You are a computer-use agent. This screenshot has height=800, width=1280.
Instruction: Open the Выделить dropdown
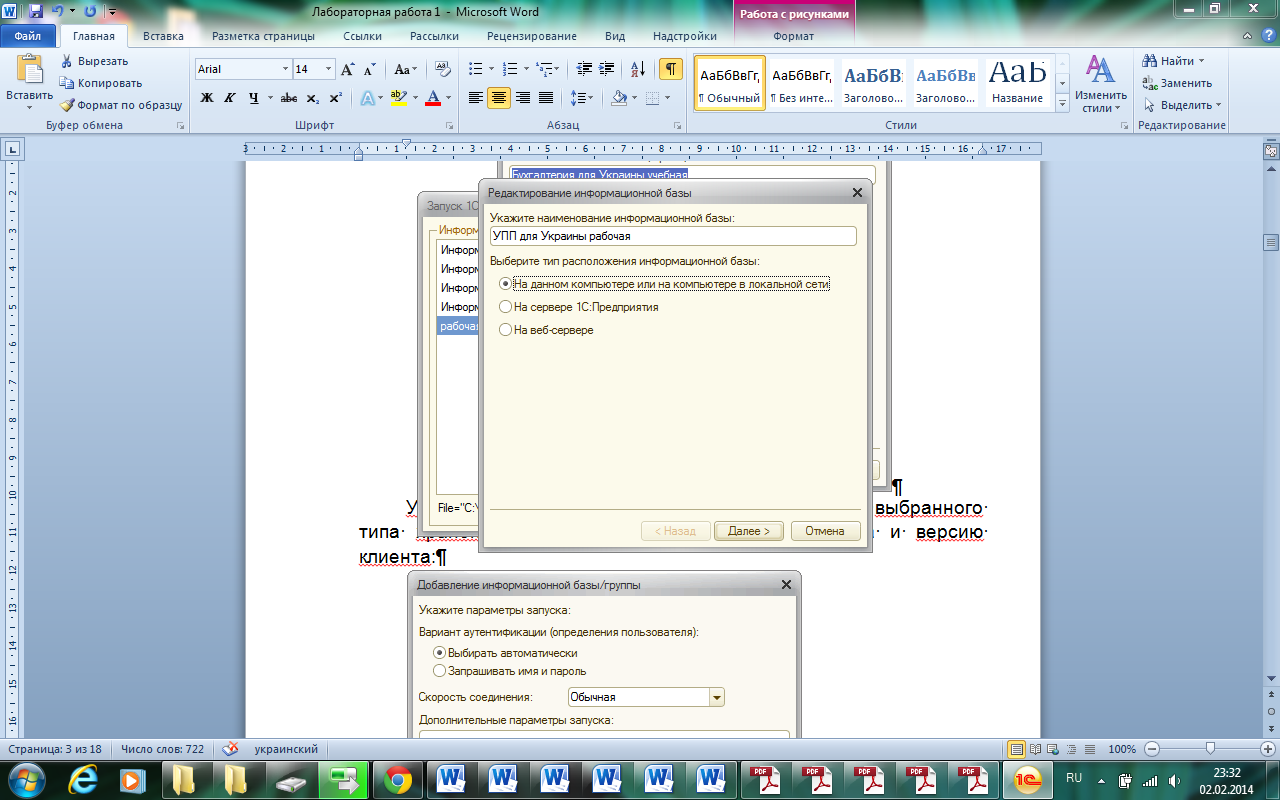1182,105
